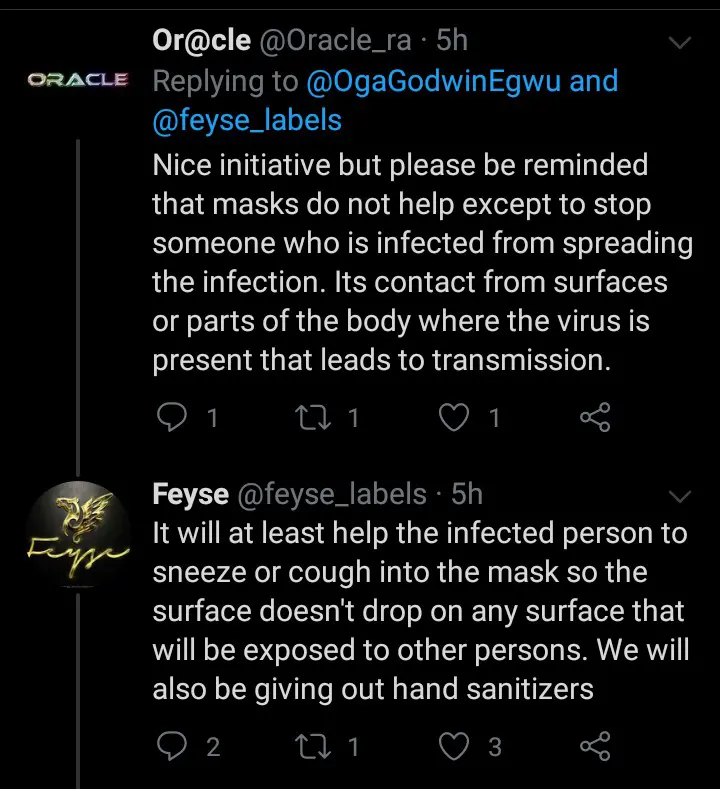Reply to Or@cle's tweet

pyautogui.click(x=172, y=417)
